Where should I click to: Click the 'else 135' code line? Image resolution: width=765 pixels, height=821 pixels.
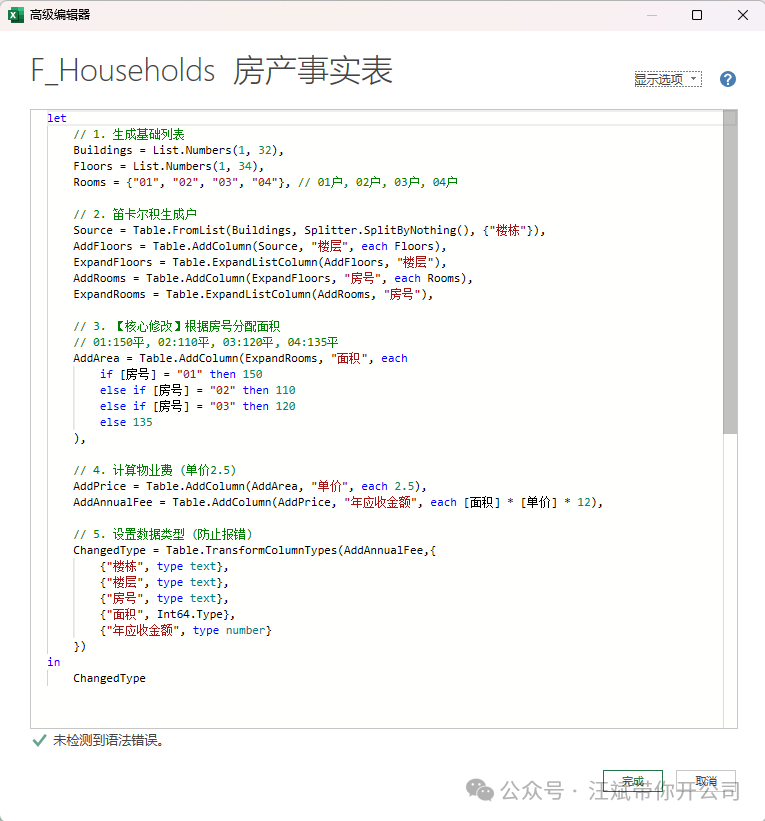click(126, 422)
